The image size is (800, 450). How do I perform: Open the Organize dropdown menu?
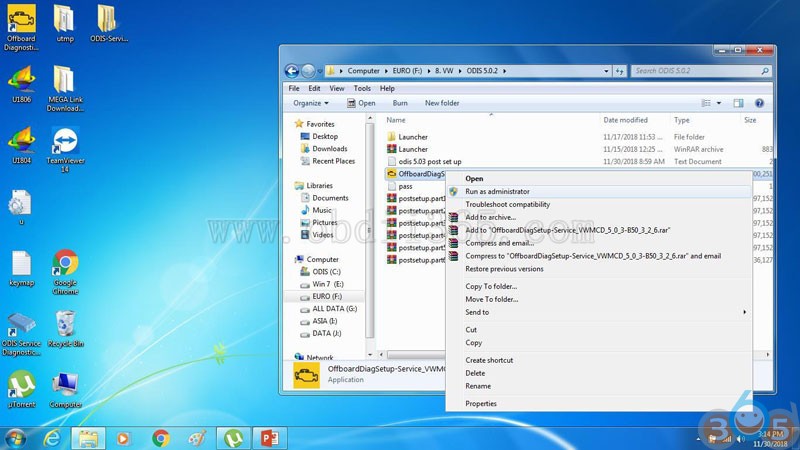311,103
